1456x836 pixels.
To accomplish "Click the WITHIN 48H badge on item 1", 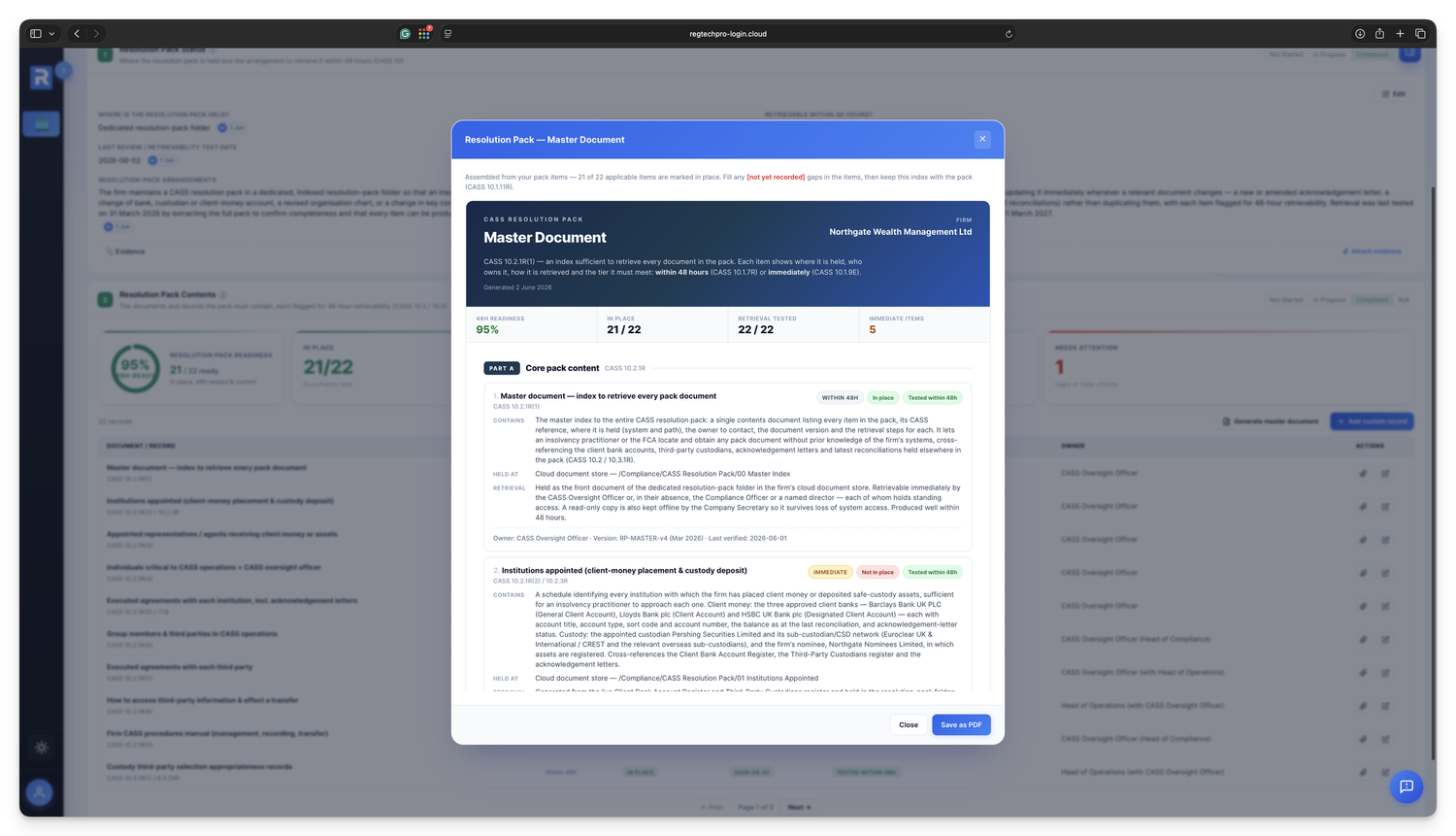I will click(x=840, y=397).
